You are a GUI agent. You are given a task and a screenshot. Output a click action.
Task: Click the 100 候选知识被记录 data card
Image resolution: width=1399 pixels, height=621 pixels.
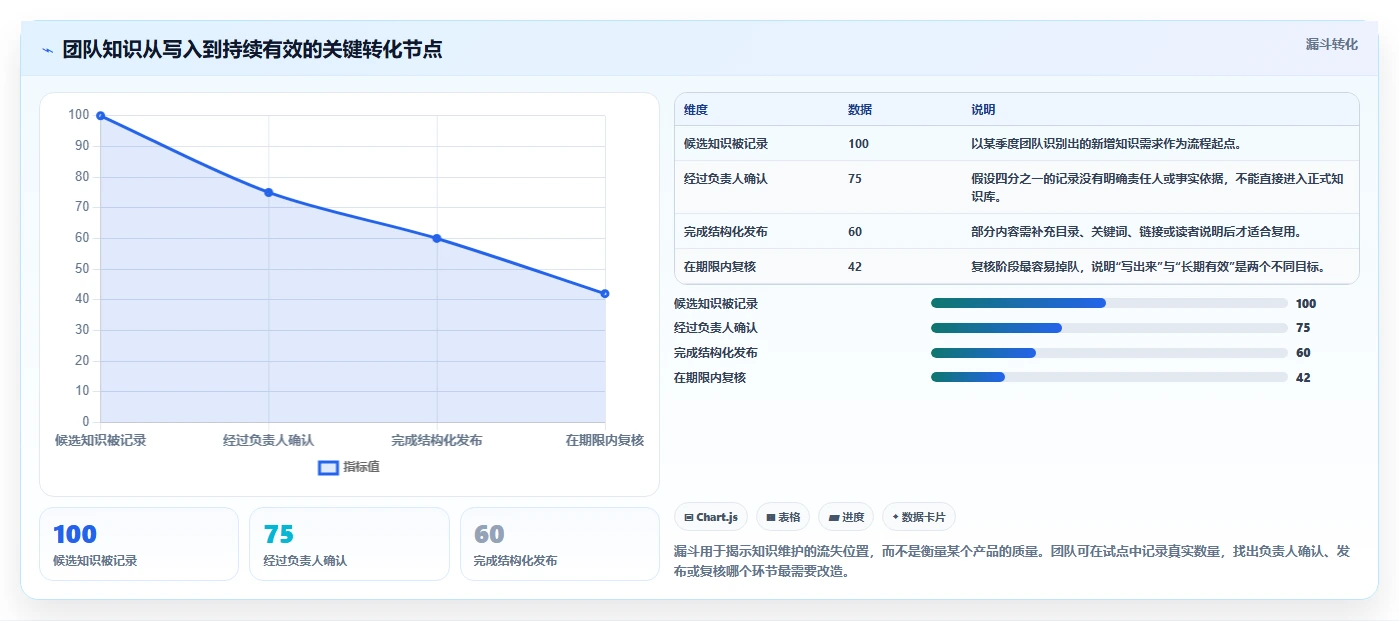[139, 544]
